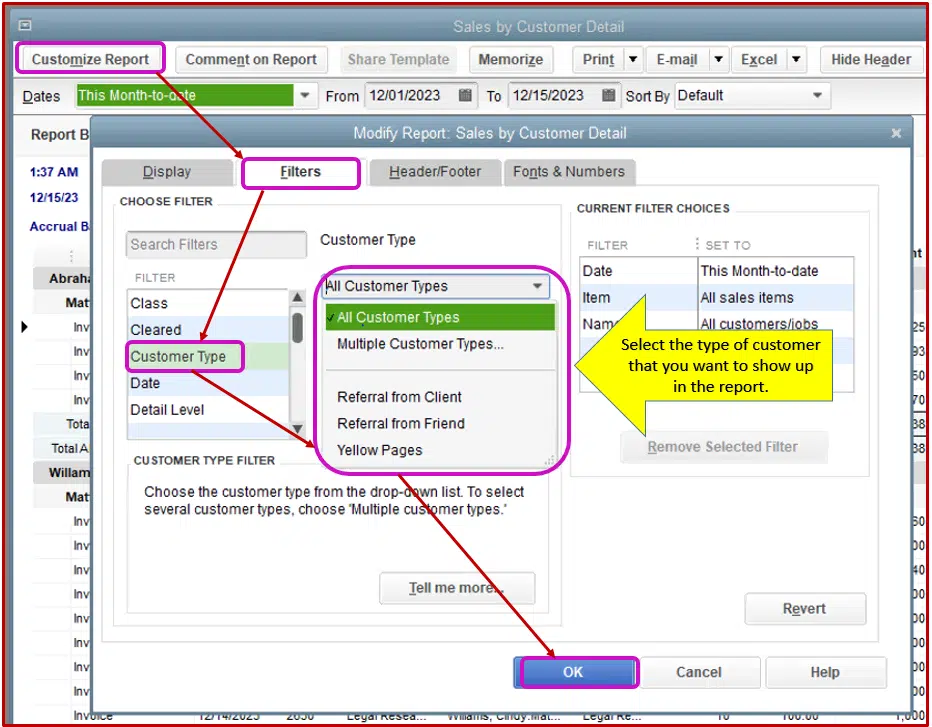932x727 pixels.
Task: Confirm the dialog with OK
Action: 574,672
